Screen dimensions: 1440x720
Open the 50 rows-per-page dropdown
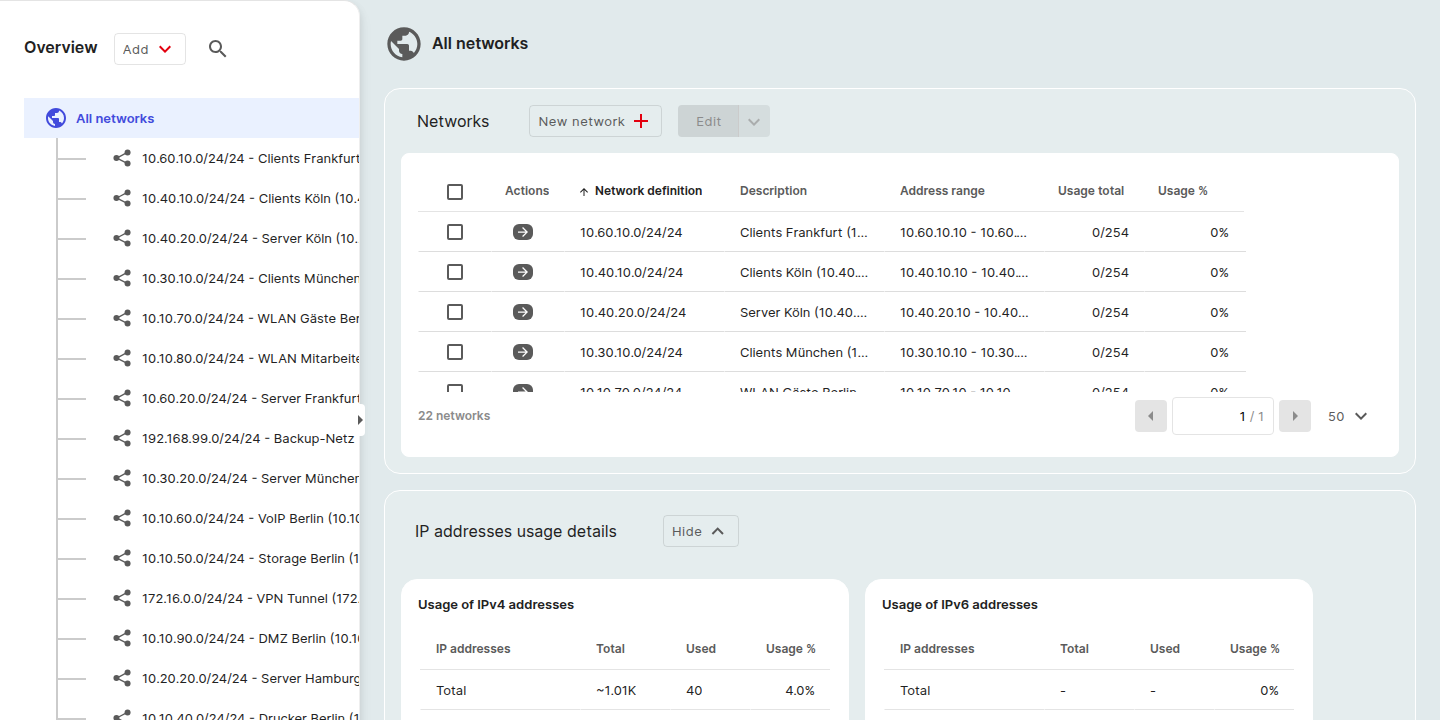tap(1347, 416)
